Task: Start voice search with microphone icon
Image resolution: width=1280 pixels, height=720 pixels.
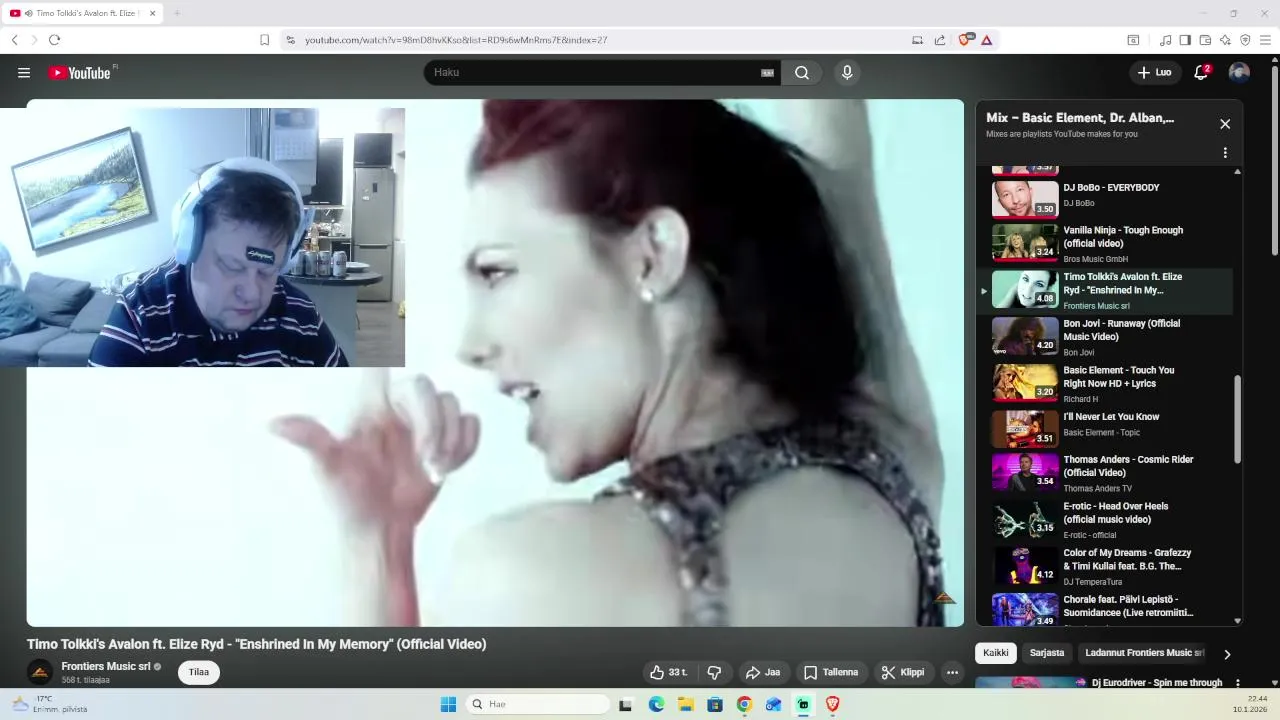Action: 847,72
